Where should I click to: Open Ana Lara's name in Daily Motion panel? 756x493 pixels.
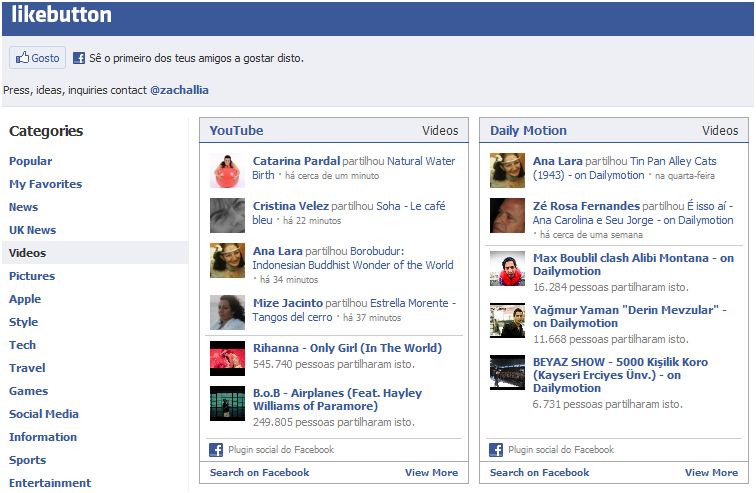558,161
